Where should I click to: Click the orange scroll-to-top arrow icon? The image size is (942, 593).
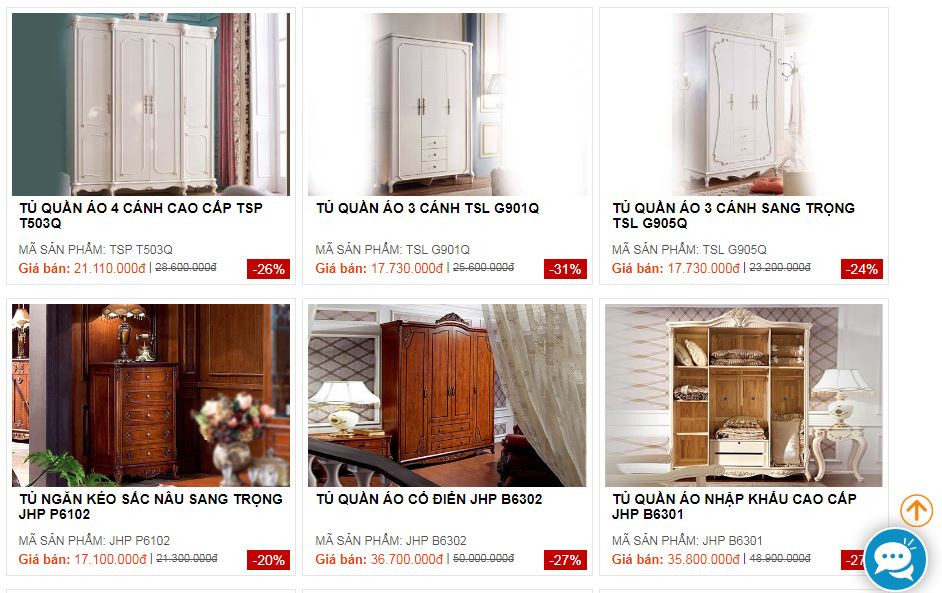coord(916,511)
